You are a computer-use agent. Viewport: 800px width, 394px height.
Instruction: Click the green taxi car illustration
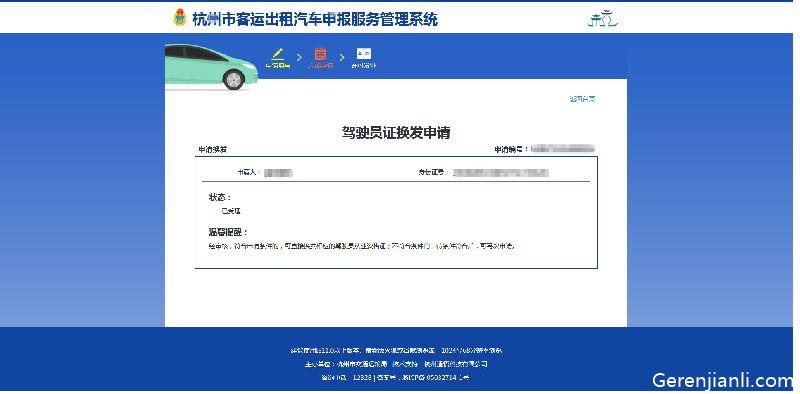click(x=211, y=67)
